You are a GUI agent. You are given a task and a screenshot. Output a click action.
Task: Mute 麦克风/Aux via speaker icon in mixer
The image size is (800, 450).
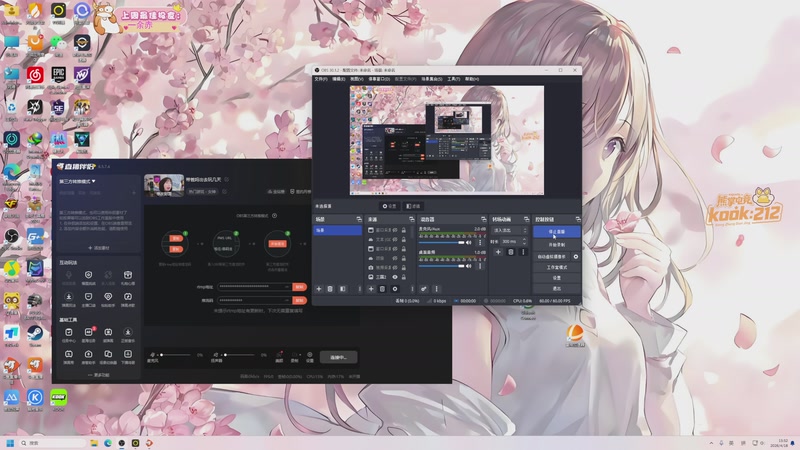click(468, 242)
